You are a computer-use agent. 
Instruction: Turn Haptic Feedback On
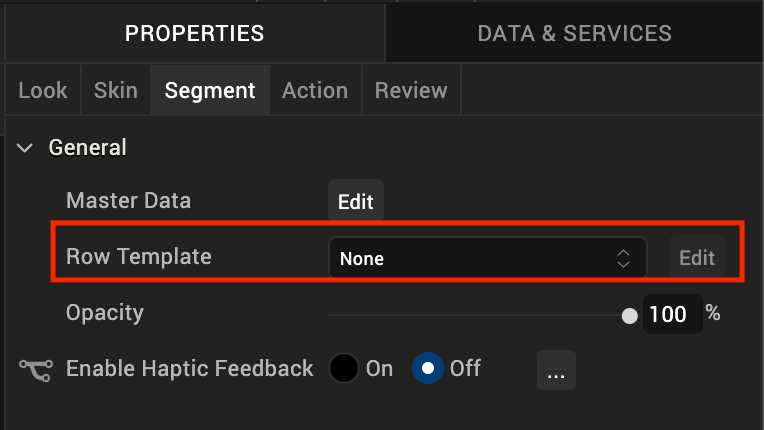click(x=345, y=368)
